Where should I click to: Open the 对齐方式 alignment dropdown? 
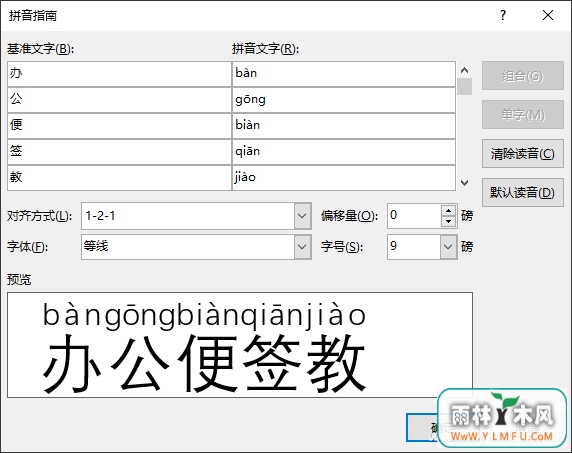(x=302, y=216)
